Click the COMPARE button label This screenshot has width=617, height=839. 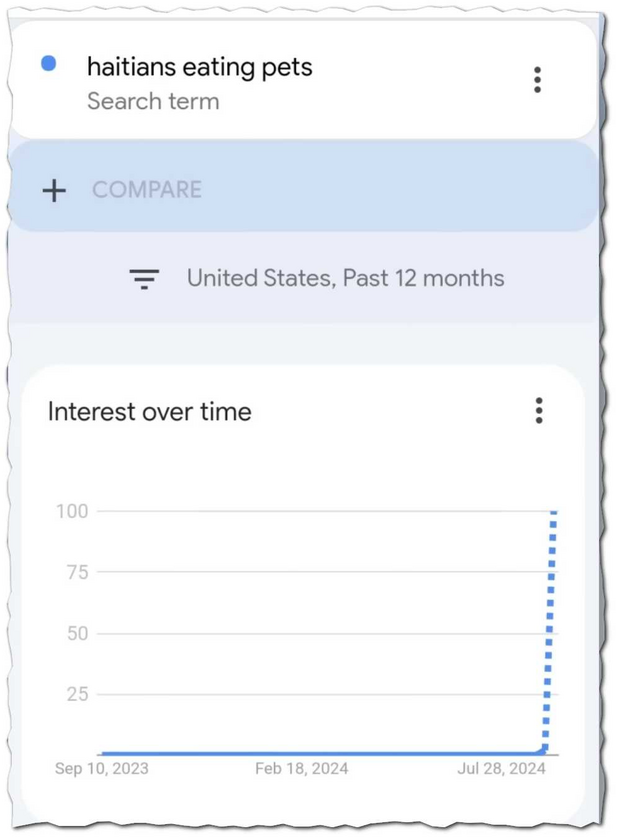(147, 190)
